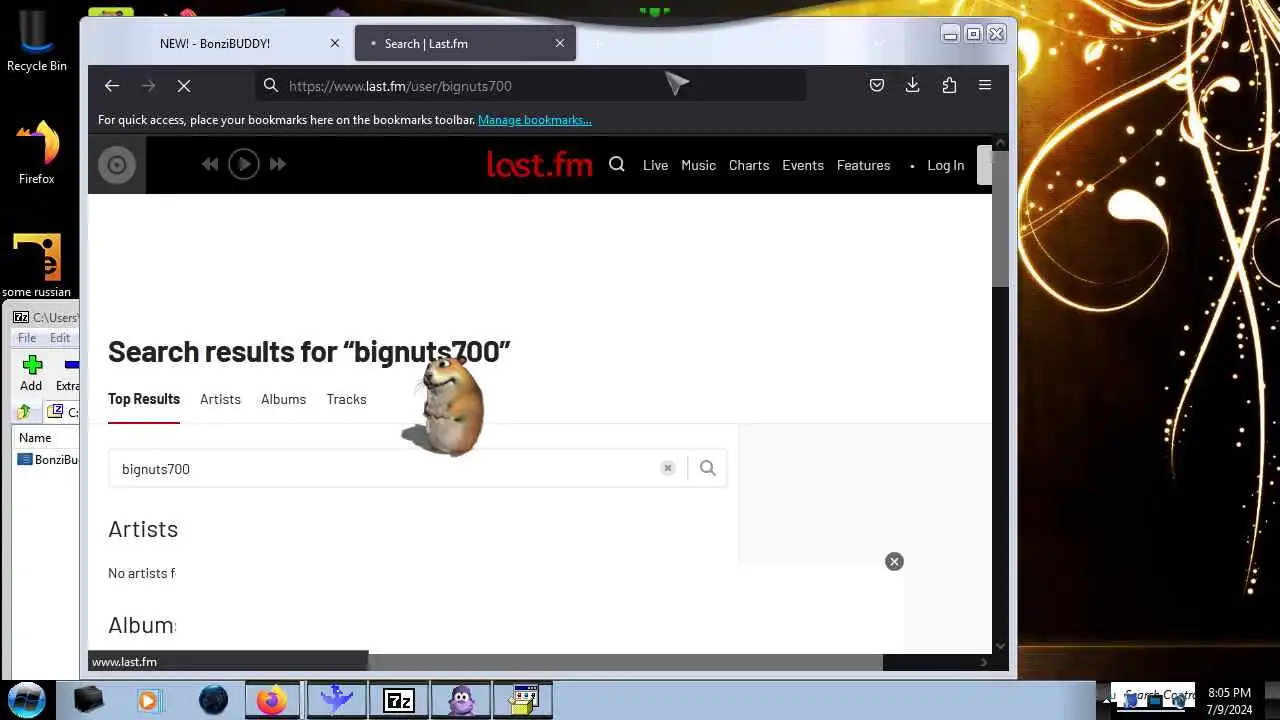Go to Events on Last.fm
The image size is (1280, 720).
803,165
